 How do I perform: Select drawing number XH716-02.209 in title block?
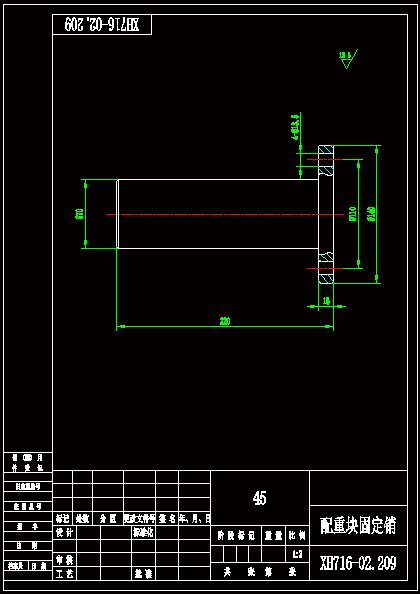coord(358,563)
